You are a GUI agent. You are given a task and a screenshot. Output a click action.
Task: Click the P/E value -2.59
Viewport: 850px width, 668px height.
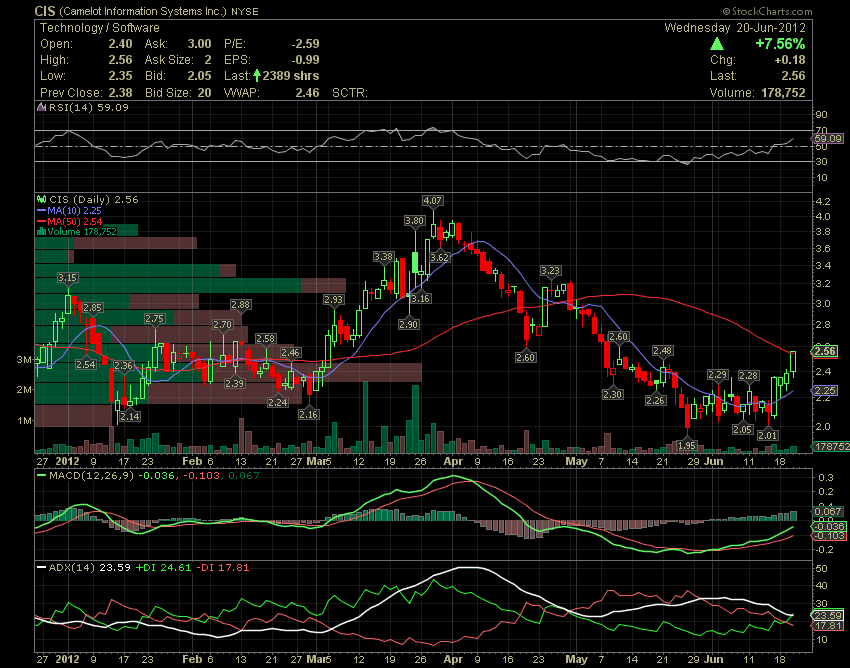pyautogui.click(x=305, y=44)
